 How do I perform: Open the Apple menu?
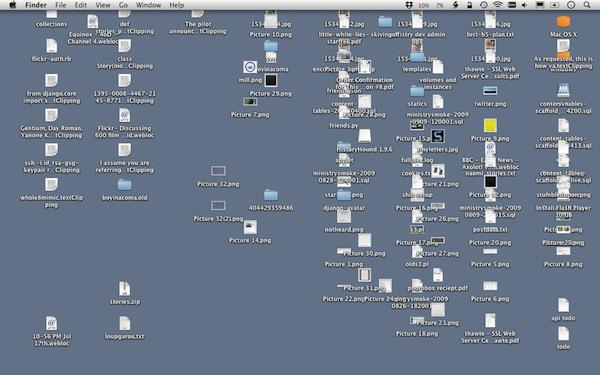point(13,5)
